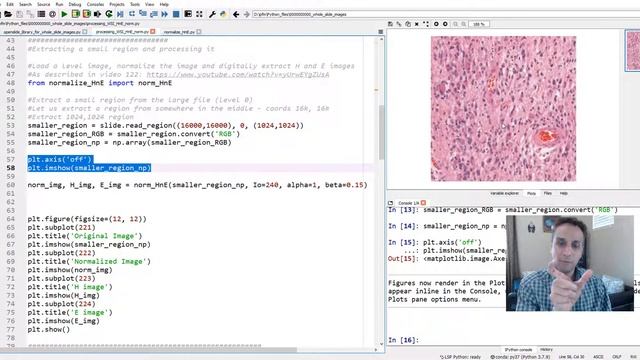Image resolution: width=640 pixels, height=360 pixels.
Task: Switch to openslide_library_for_whole_slide_images.py tab
Action: (42, 31)
